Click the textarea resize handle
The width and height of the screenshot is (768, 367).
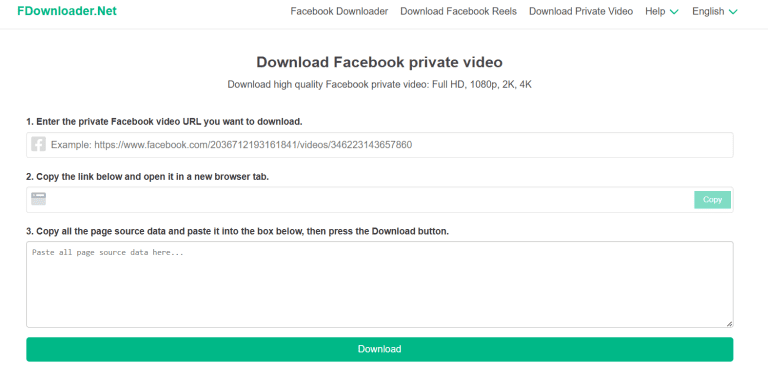pos(729,323)
